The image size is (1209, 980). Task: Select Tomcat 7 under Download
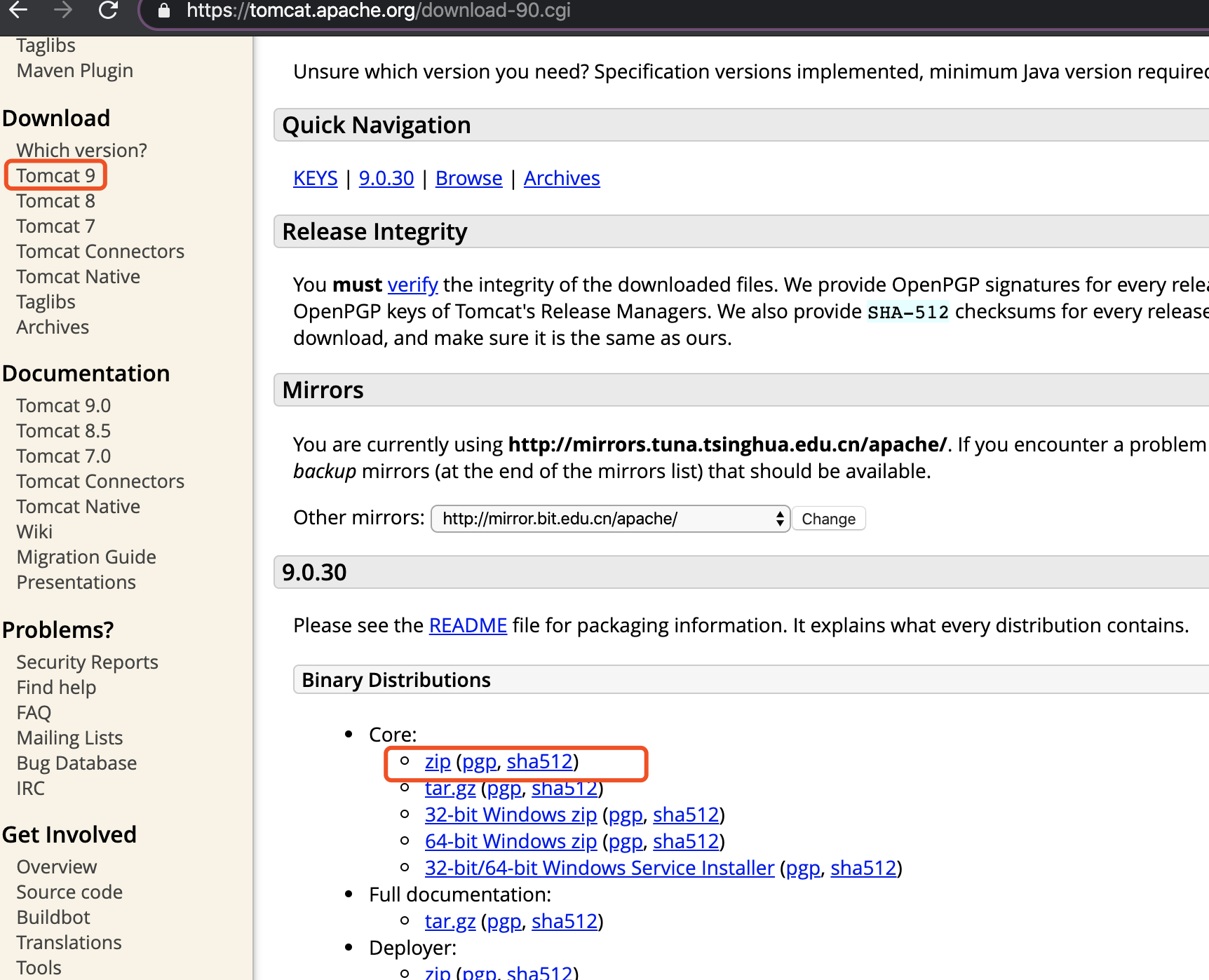tap(55, 226)
